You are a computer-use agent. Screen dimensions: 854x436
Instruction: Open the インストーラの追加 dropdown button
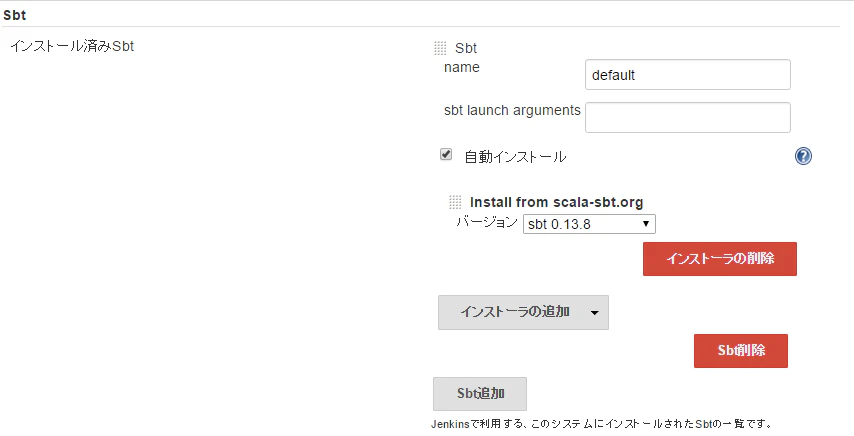click(x=523, y=312)
